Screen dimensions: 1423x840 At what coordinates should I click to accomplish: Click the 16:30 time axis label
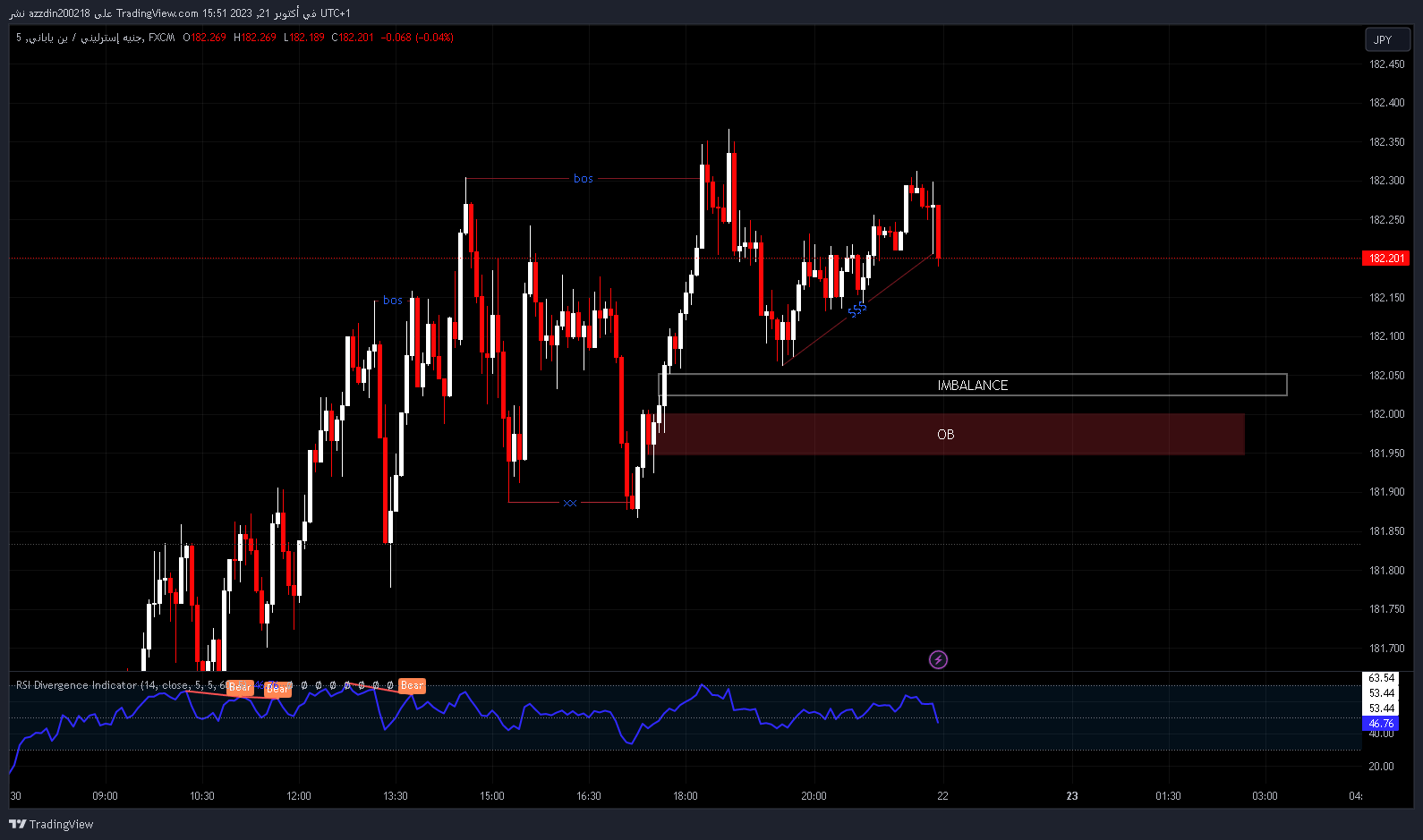pyautogui.click(x=589, y=796)
